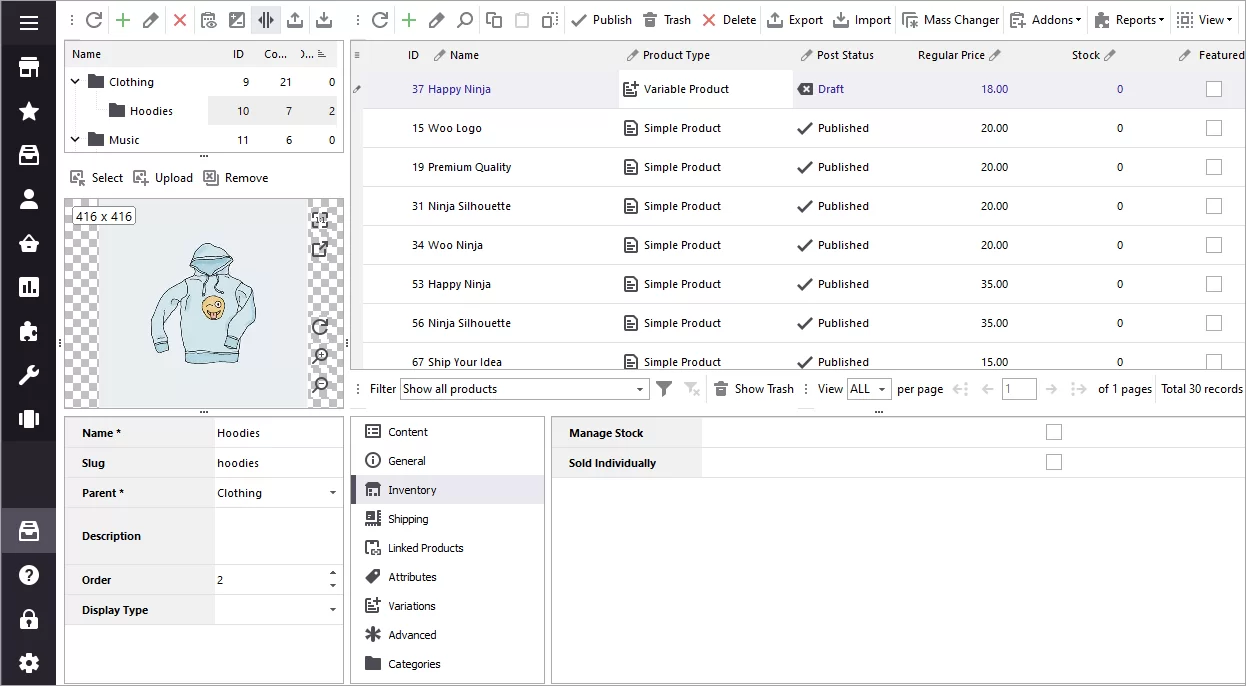The image size is (1246, 686).
Task: Increase the Order value with stepper
Action: (x=332, y=574)
